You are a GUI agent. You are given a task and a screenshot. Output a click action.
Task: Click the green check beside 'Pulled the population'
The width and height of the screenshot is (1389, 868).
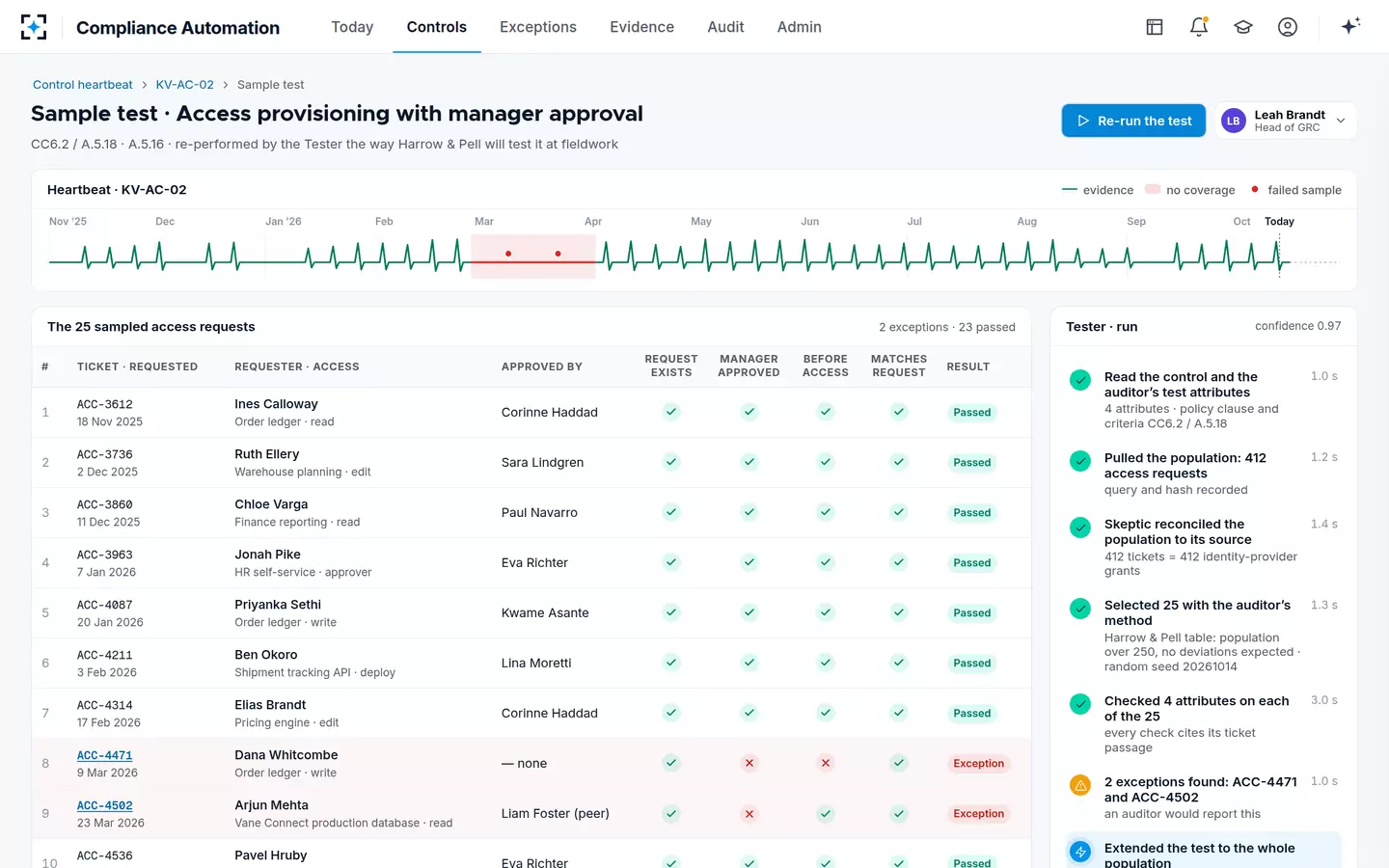[x=1080, y=461]
